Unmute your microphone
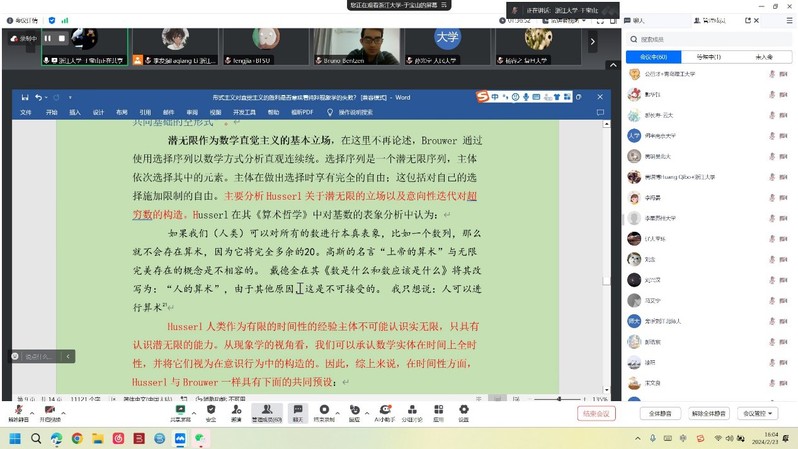 click(x=18, y=413)
